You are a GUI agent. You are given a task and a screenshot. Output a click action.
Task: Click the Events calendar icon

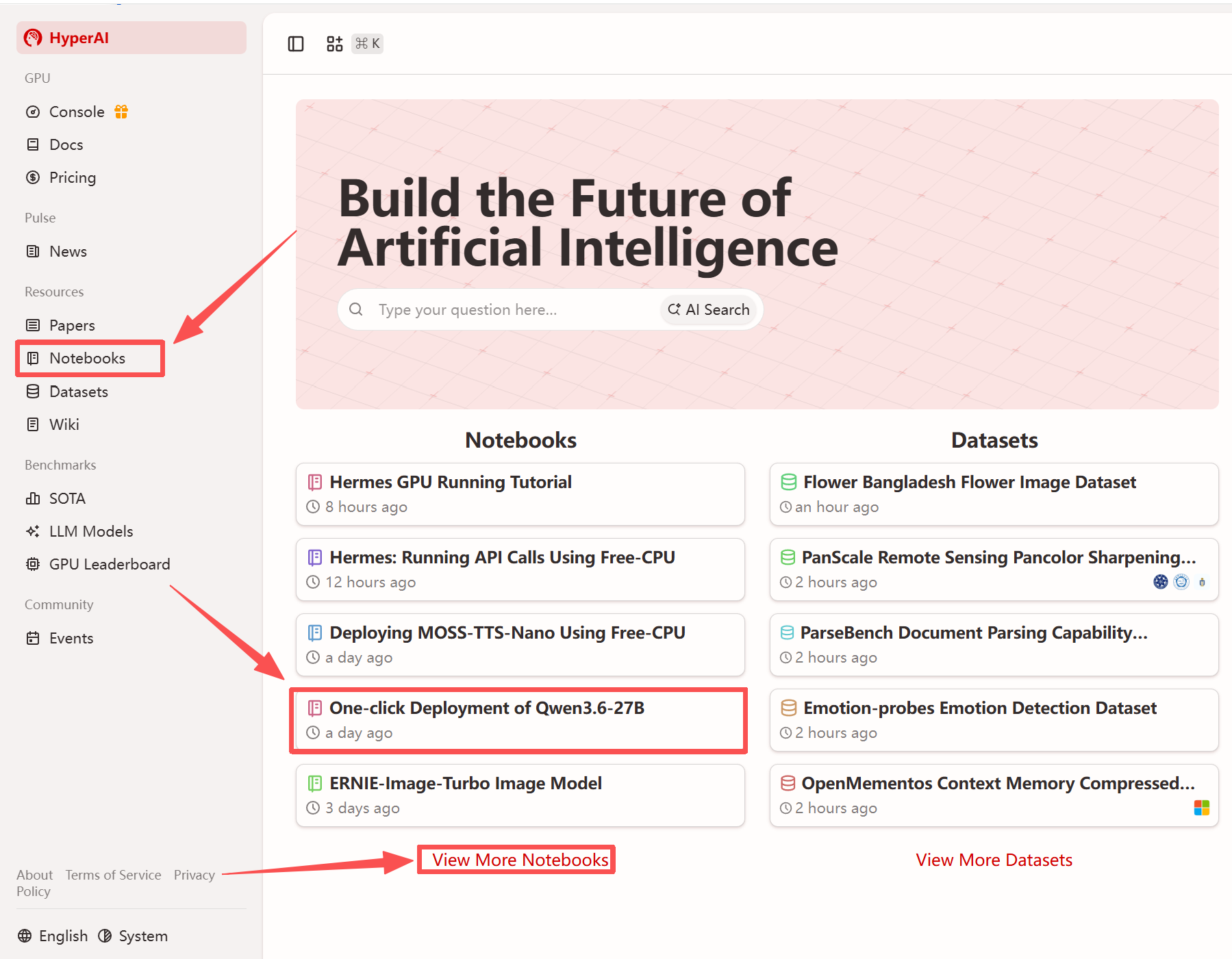tap(33, 638)
